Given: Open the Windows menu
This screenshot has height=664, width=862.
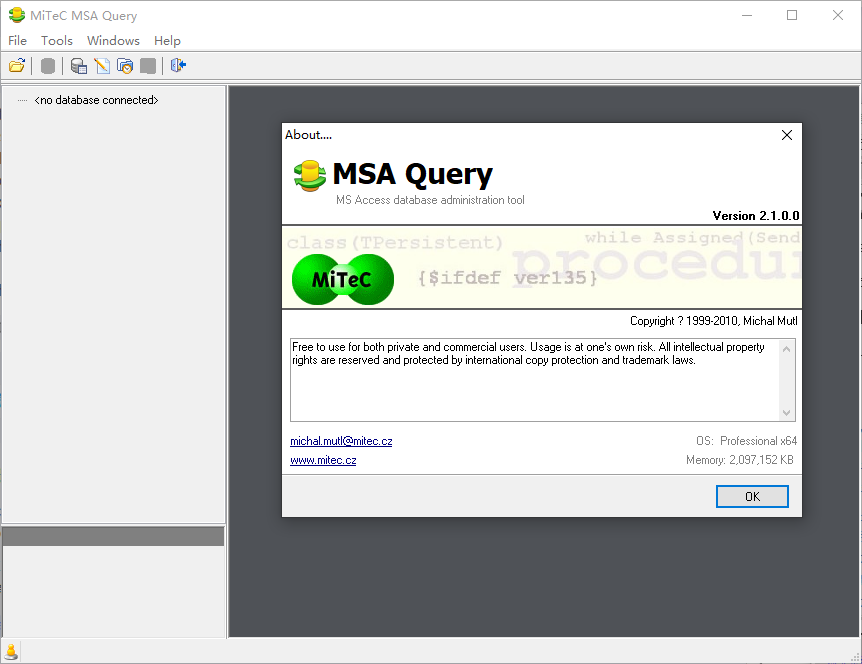Looking at the screenshot, I should click(113, 41).
